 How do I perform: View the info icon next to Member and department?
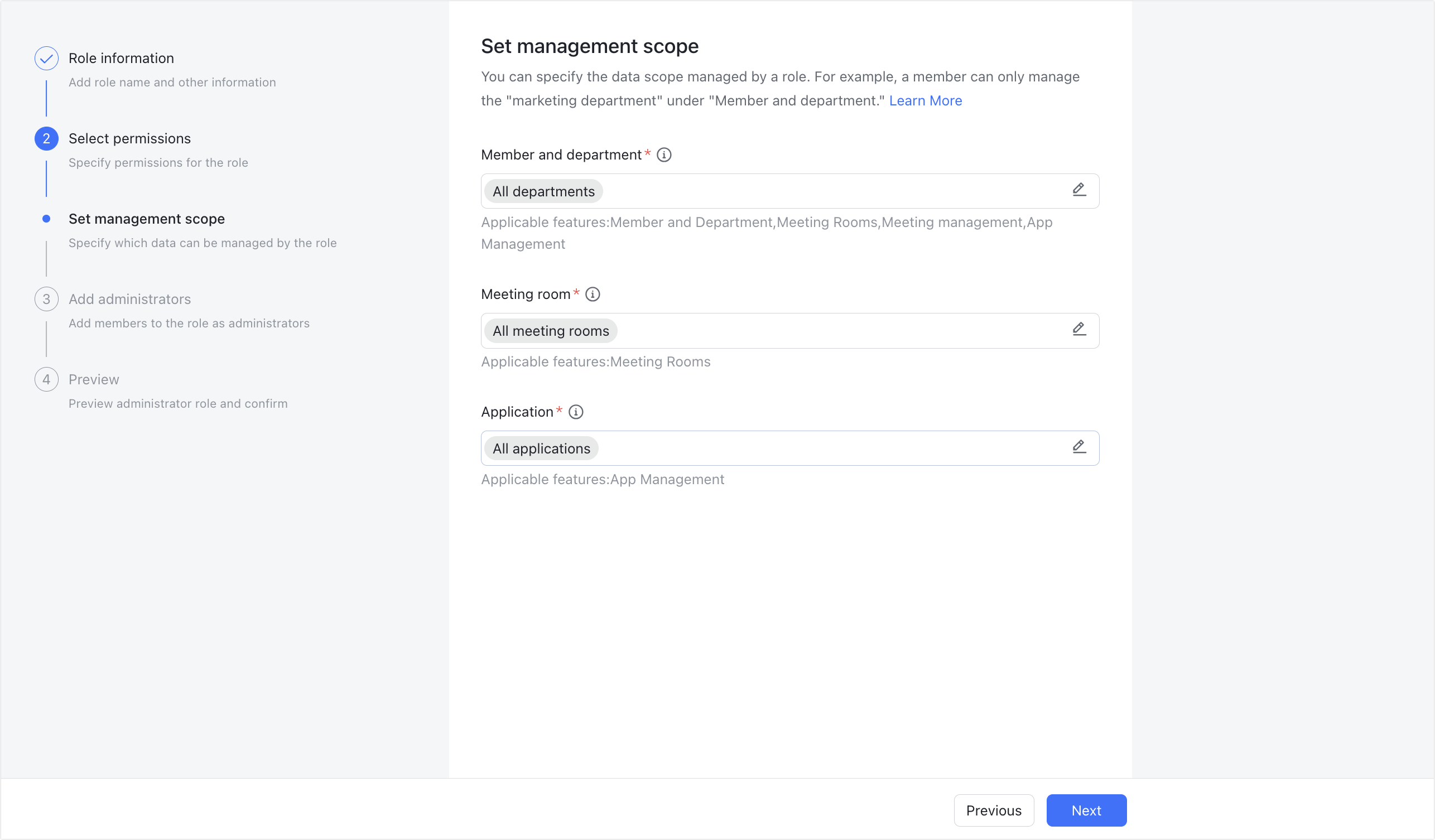[x=664, y=155]
